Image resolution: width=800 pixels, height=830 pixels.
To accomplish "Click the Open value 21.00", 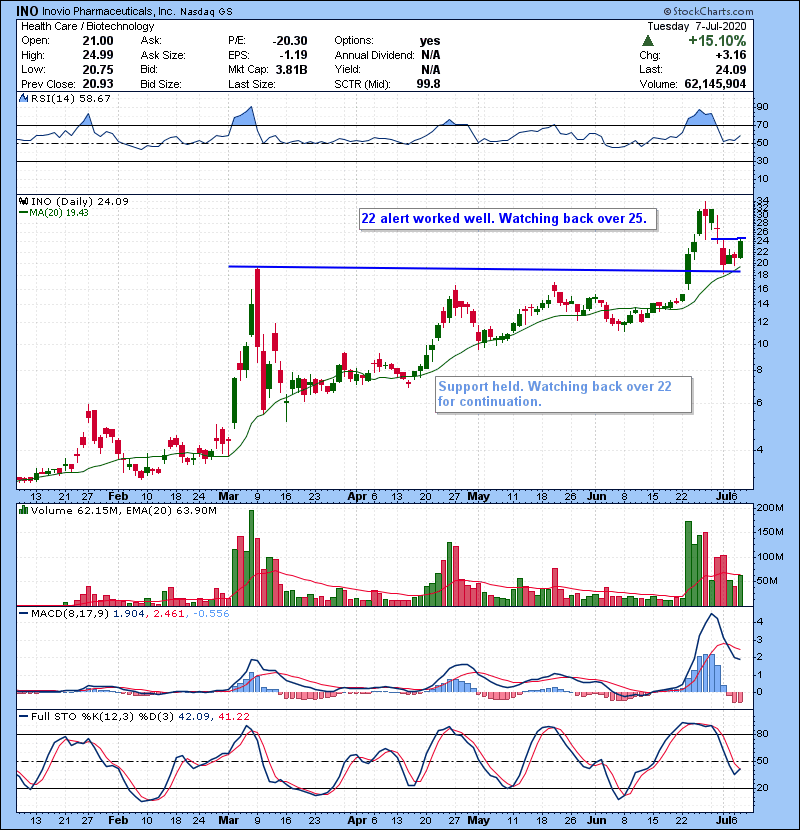I will point(98,41).
